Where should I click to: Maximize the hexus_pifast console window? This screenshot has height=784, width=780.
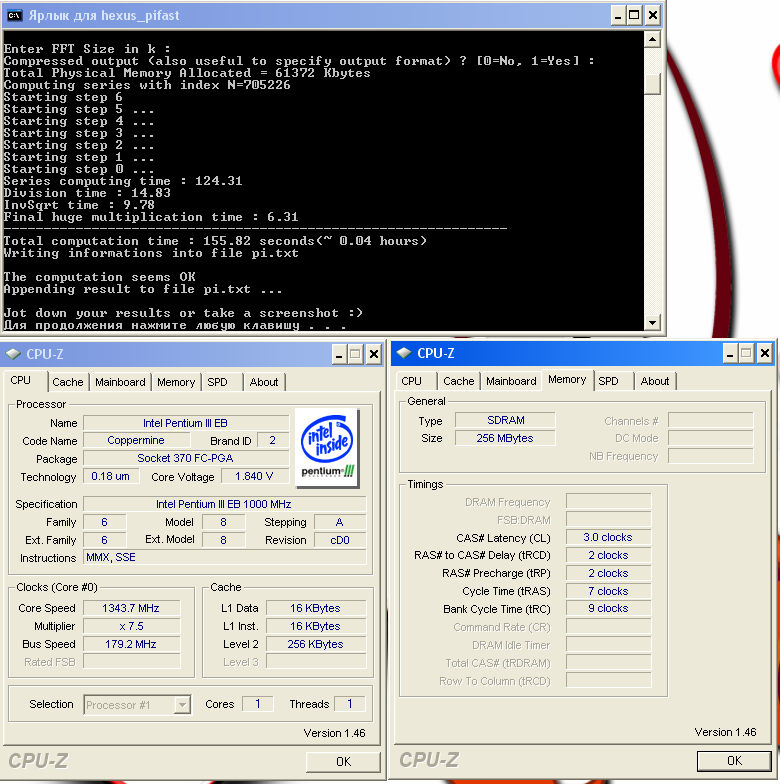(x=634, y=16)
